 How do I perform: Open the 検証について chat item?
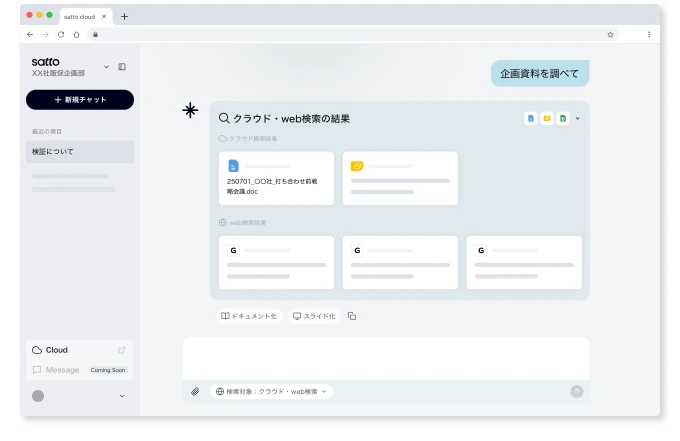pos(80,151)
